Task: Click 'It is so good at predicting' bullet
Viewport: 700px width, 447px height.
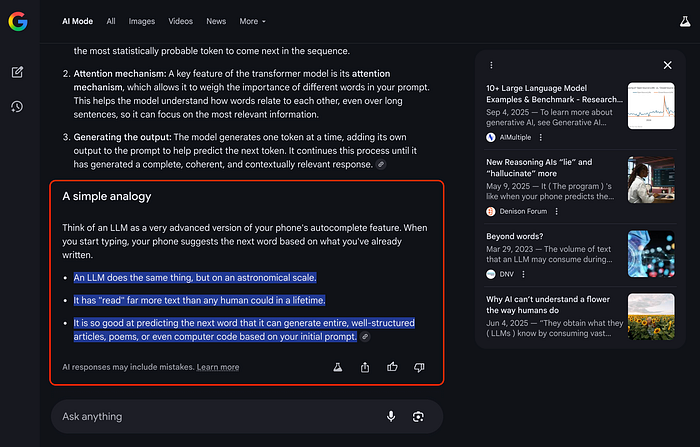Action: click(x=244, y=330)
